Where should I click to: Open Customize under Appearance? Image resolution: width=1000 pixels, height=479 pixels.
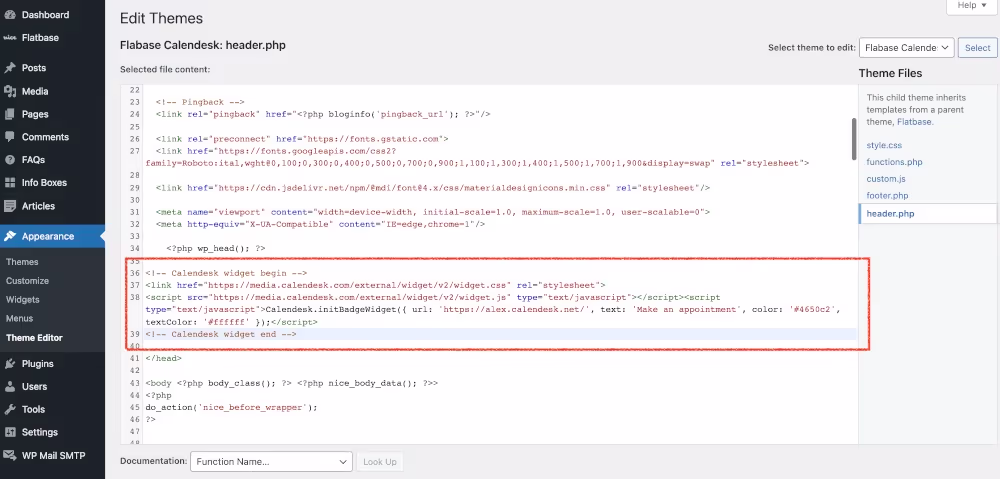click(x=27, y=281)
